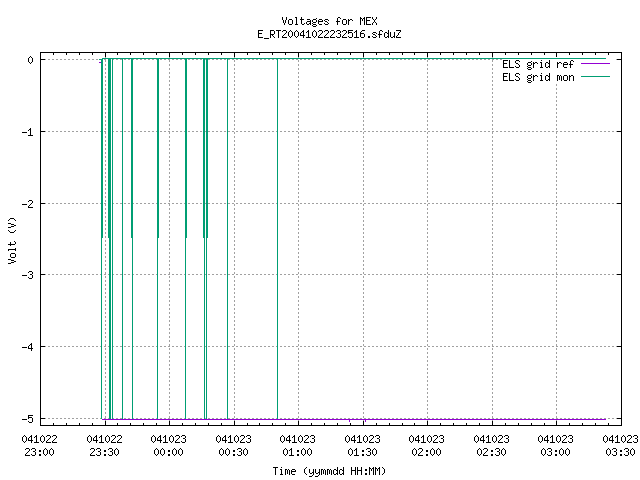Image resolution: width=640 pixels, height=480 pixels.
Task: Click the x-axis label 041023 03:00
Action: coord(556,446)
